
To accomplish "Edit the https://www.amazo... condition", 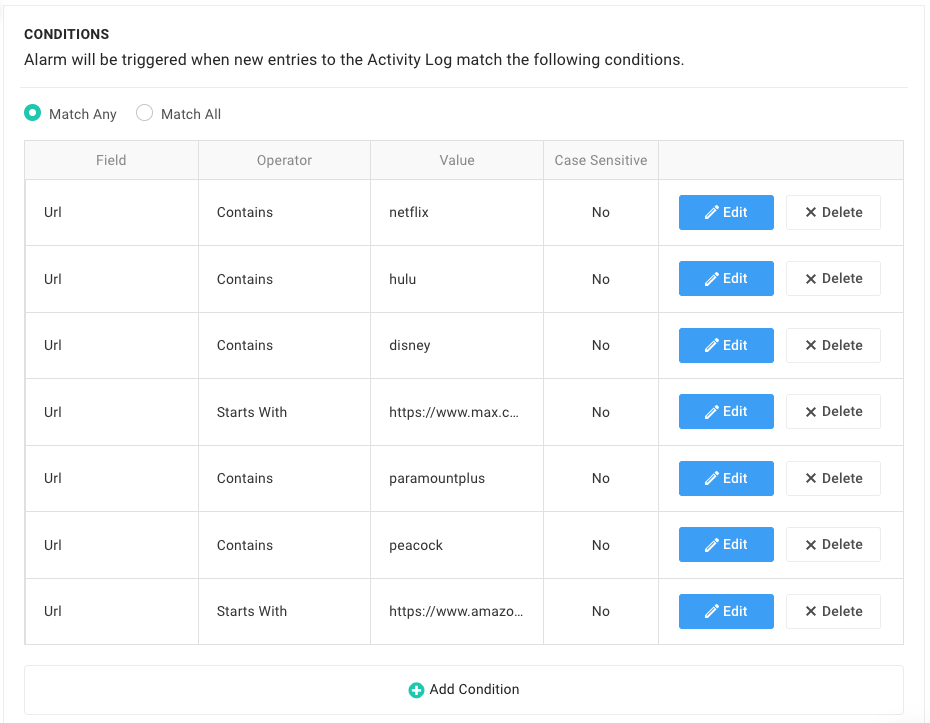I will tap(726, 611).
